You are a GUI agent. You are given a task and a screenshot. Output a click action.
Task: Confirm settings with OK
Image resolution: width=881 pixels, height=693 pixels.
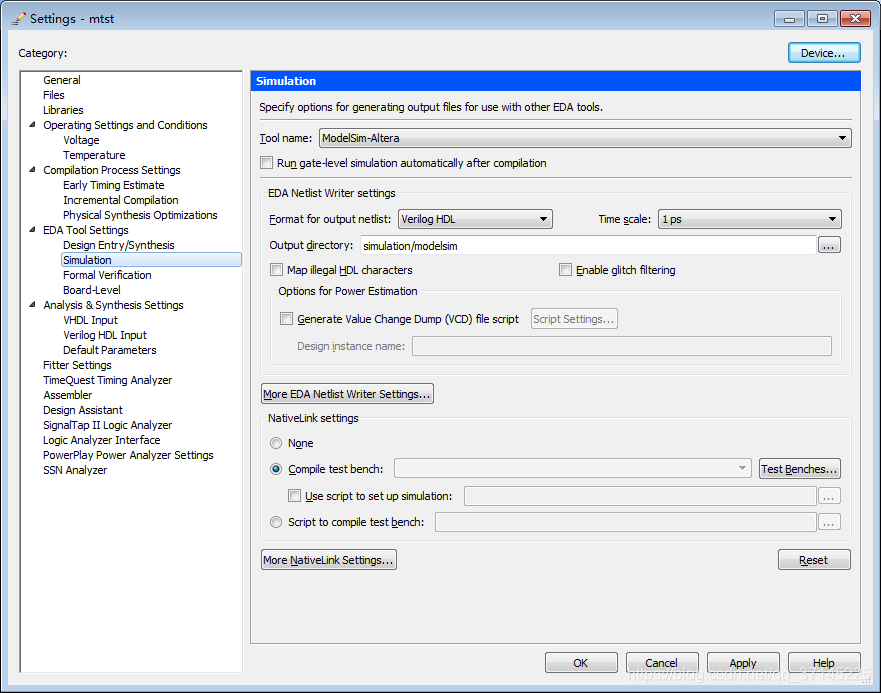click(581, 663)
